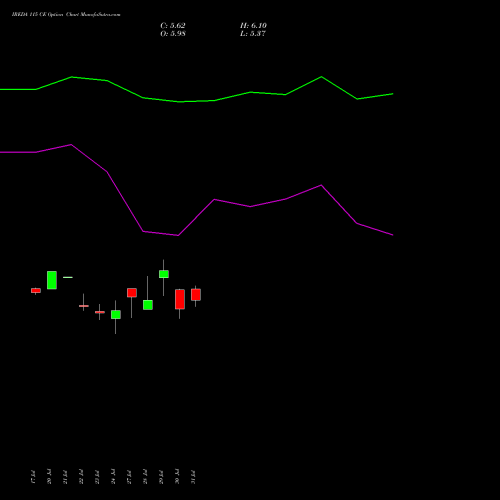Screen dimensions: 500x500
Task: Click the small red candlestick for 23 Jul
Action: click(x=100, y=312)
